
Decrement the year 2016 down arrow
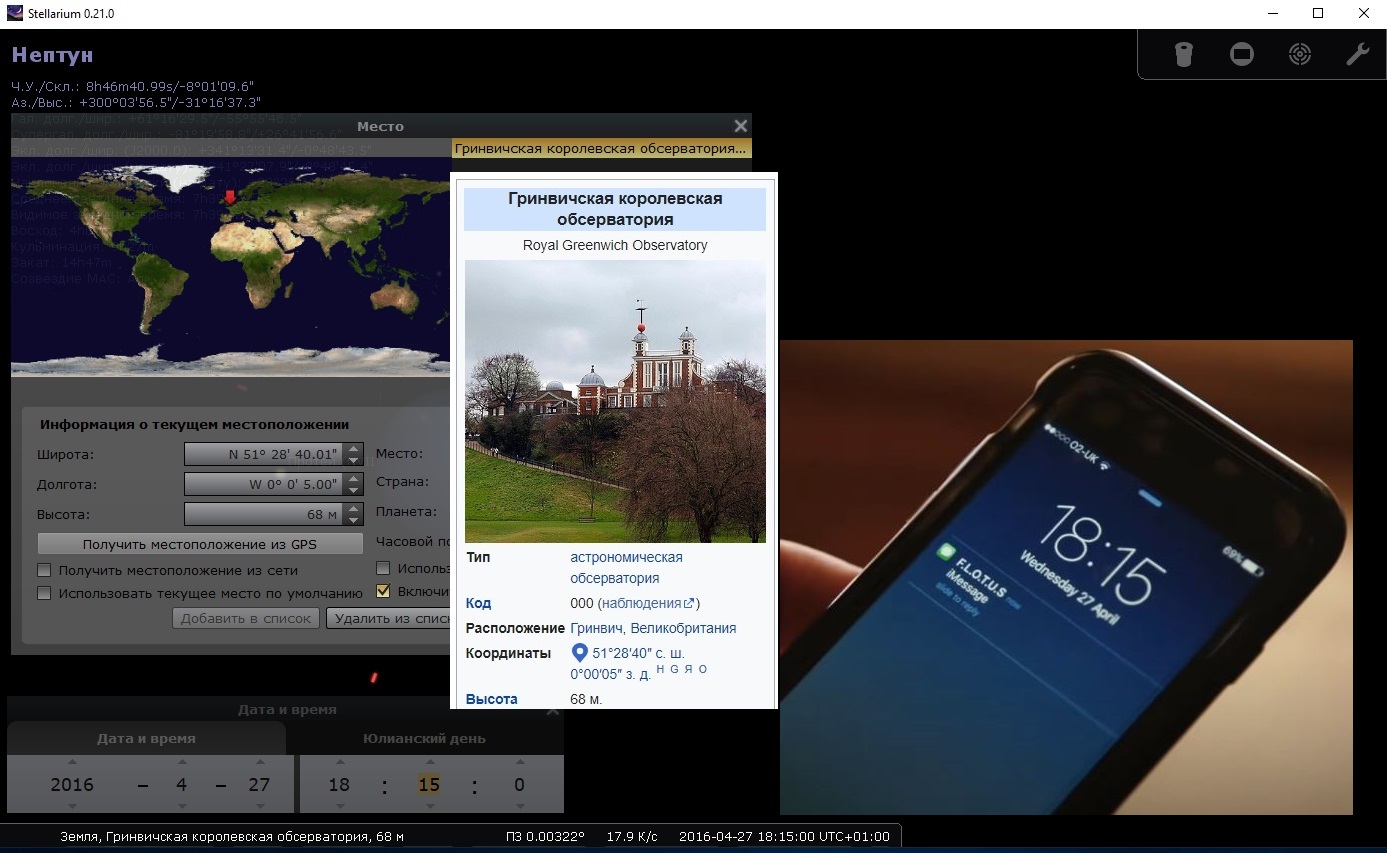point(72,806)
